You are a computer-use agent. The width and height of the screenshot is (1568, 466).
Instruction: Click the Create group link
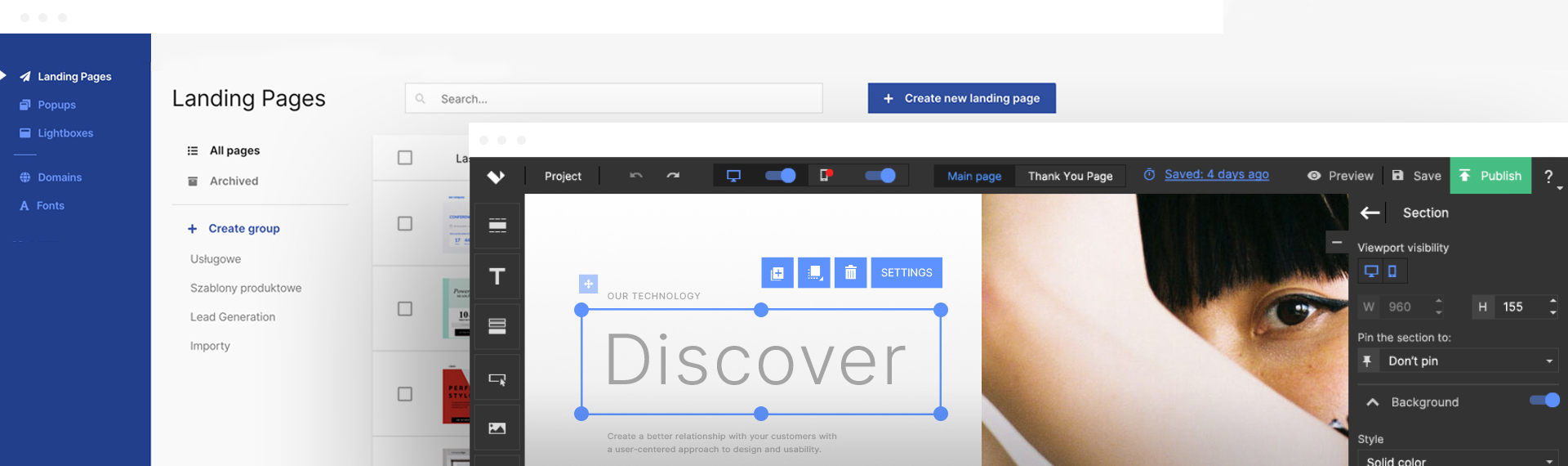coord(234,228)
